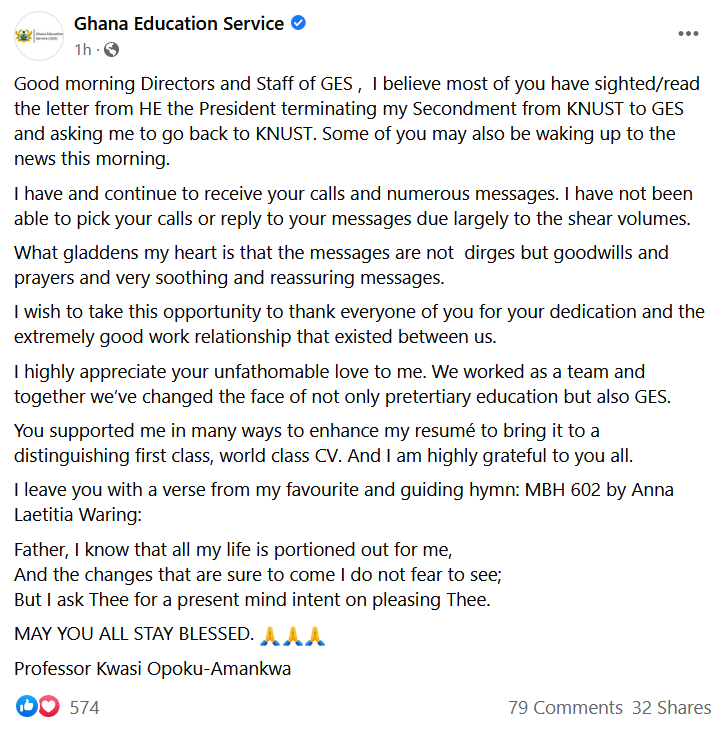Open the post's 1h timestamp

click(x=83, y=49)
